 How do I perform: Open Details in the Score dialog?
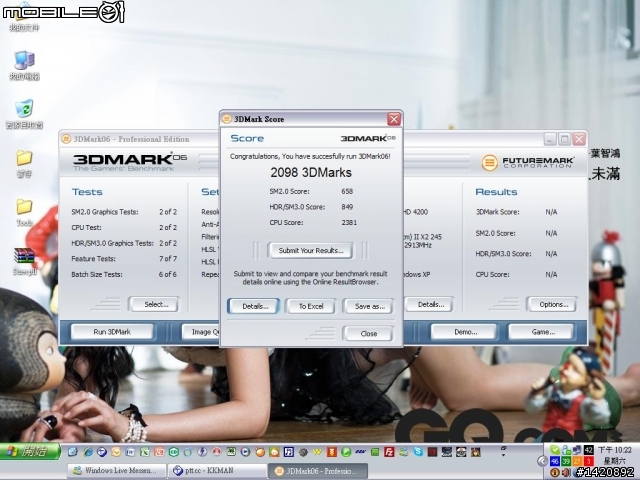(253, 306)
